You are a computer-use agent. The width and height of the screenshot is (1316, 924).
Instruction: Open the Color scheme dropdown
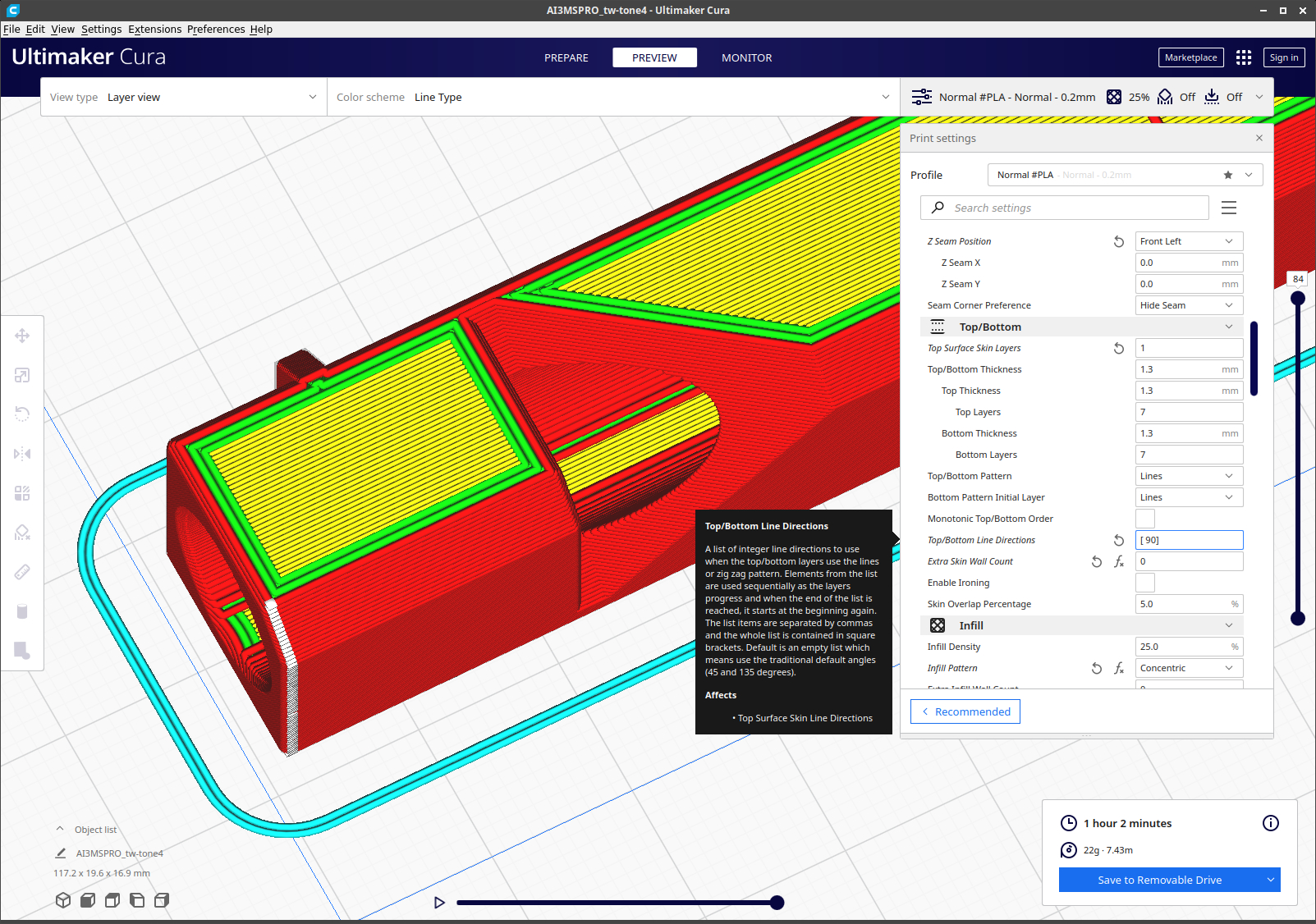(x=613, y=97)
